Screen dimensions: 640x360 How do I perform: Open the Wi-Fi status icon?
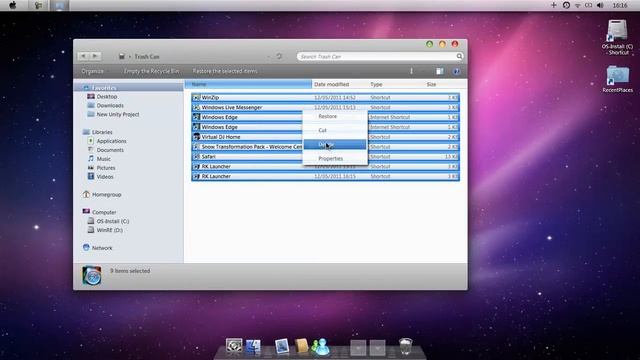coord(578,5)
